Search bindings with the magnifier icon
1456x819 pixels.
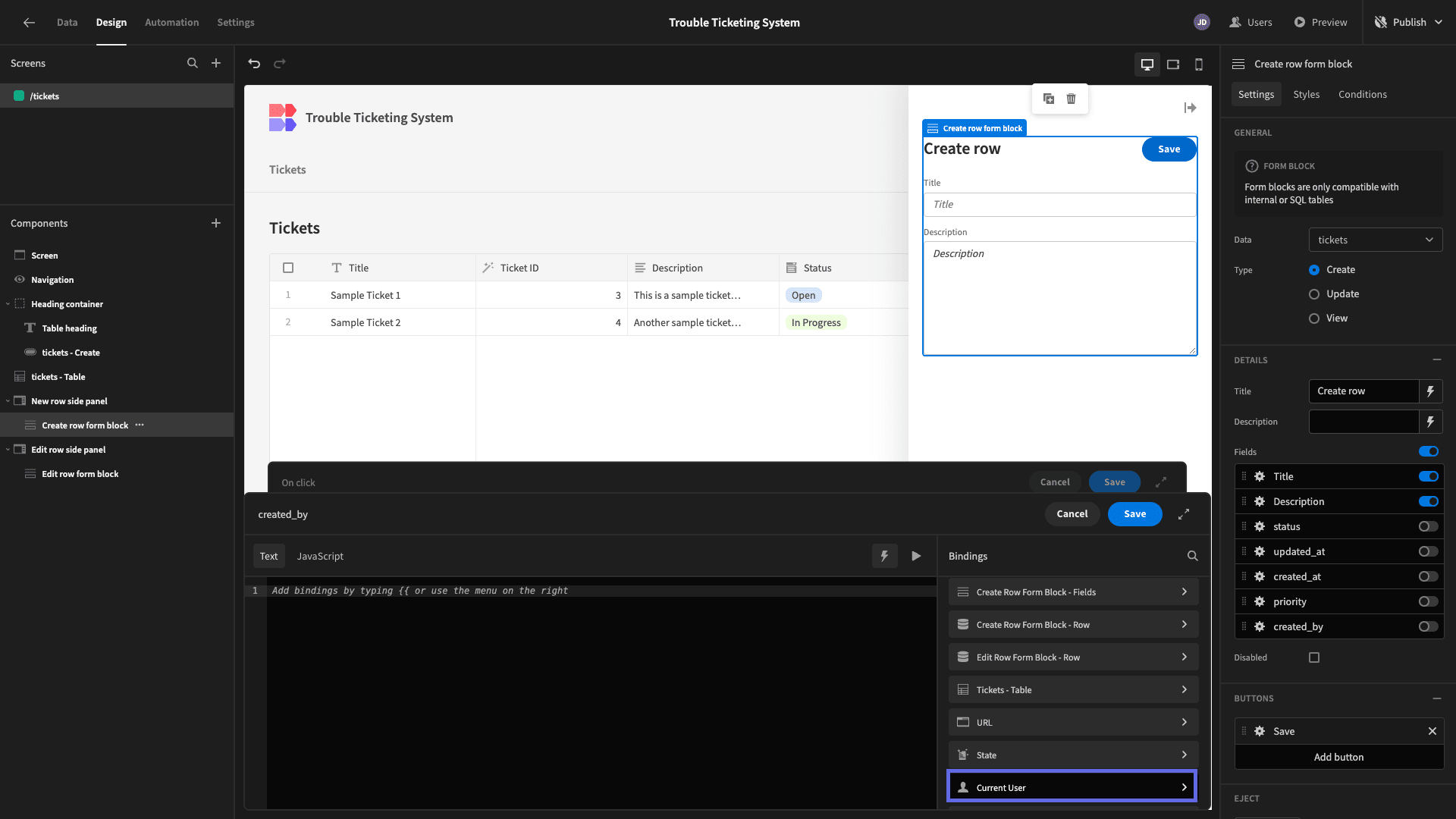click(x=1192, y=556)
